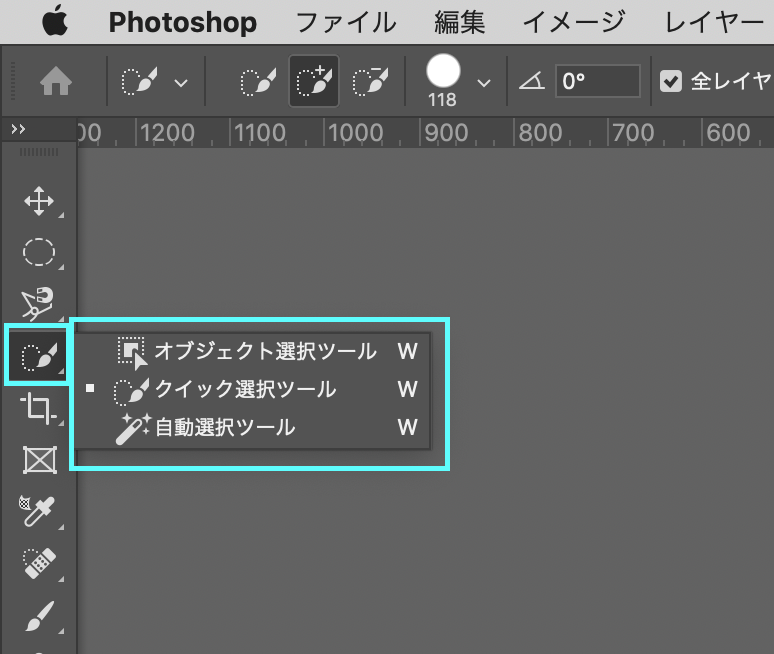Expand the toolbar with double-arrow
The height and width of the screenshot is (654, 774).
tap(18, 129)
